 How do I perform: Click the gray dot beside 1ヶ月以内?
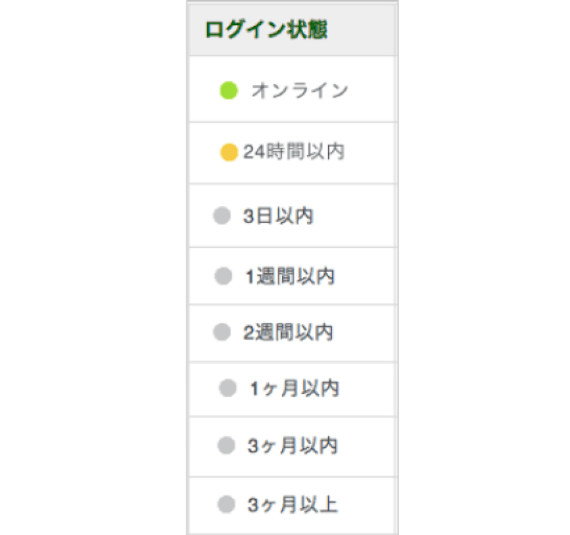(228, 388)
